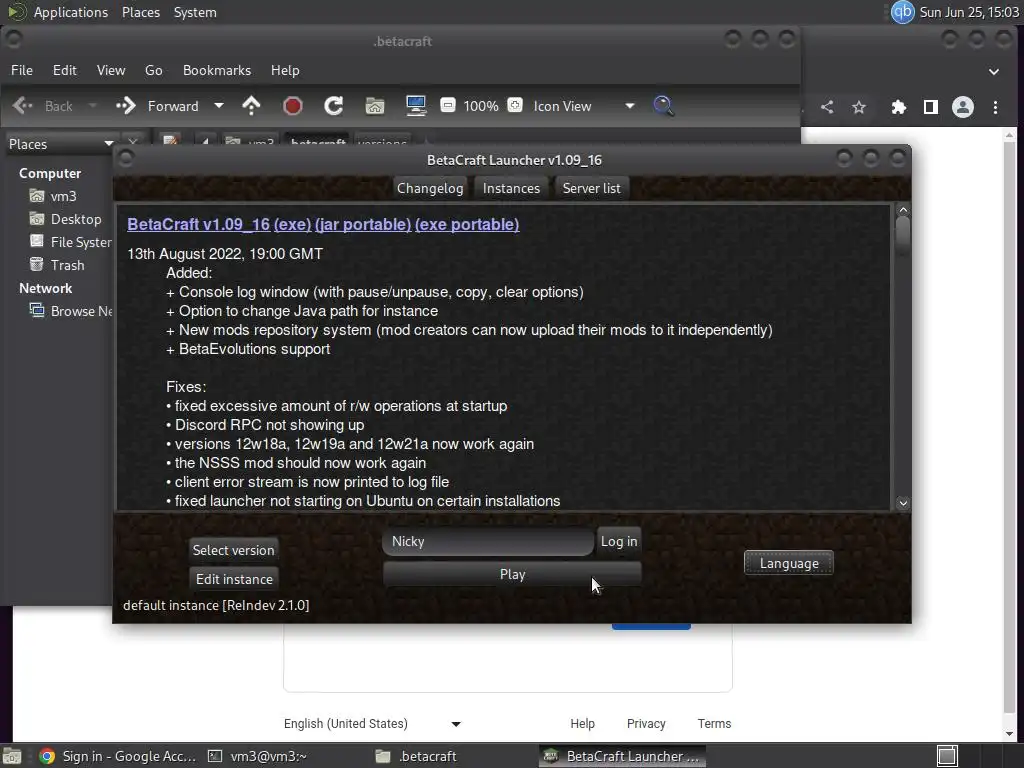Switch to the Server list tab
This screenshot has height=768, width=1024.
(x=592, y=189)
